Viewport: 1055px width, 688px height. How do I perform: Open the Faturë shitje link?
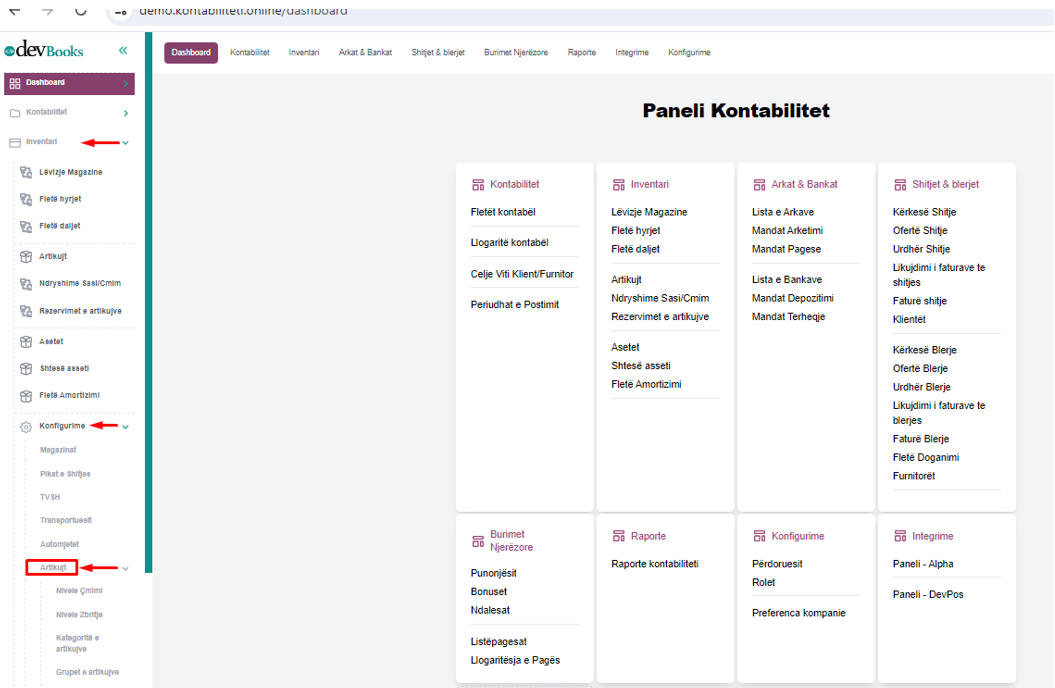click(919, 301)
